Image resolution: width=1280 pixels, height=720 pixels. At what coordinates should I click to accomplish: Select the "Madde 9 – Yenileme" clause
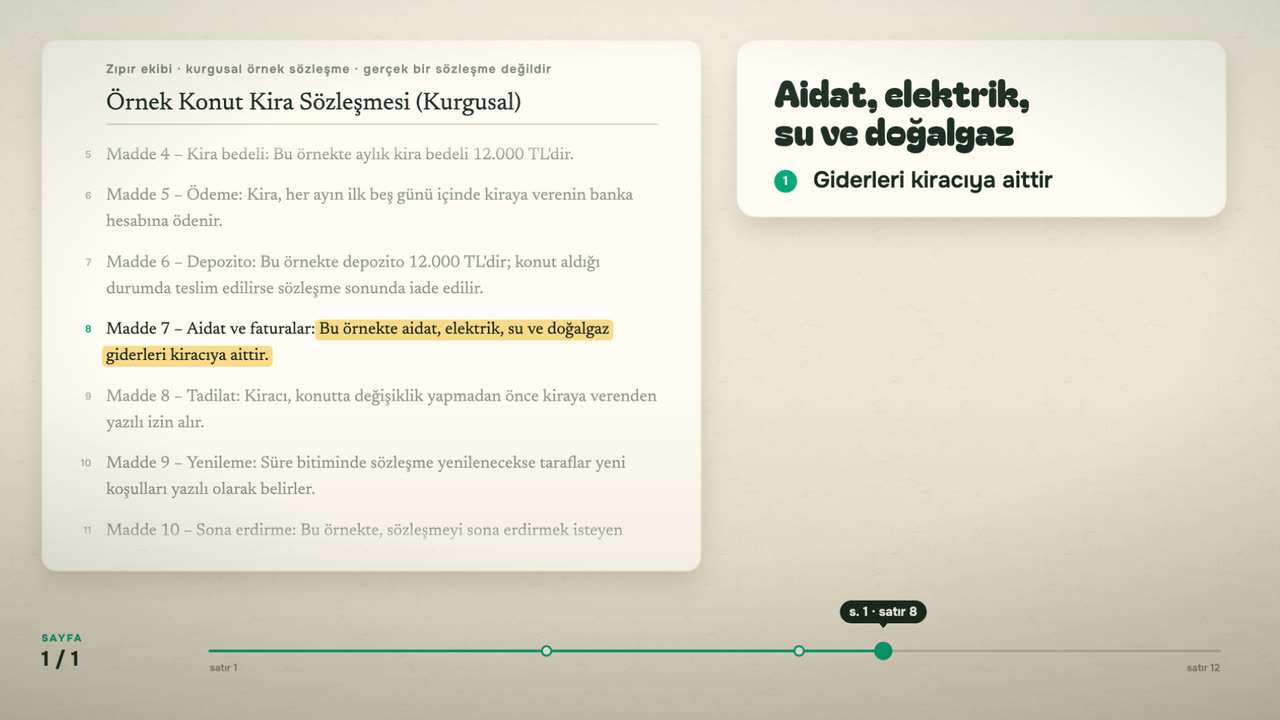pyautogui.click(x=366, y=476)
